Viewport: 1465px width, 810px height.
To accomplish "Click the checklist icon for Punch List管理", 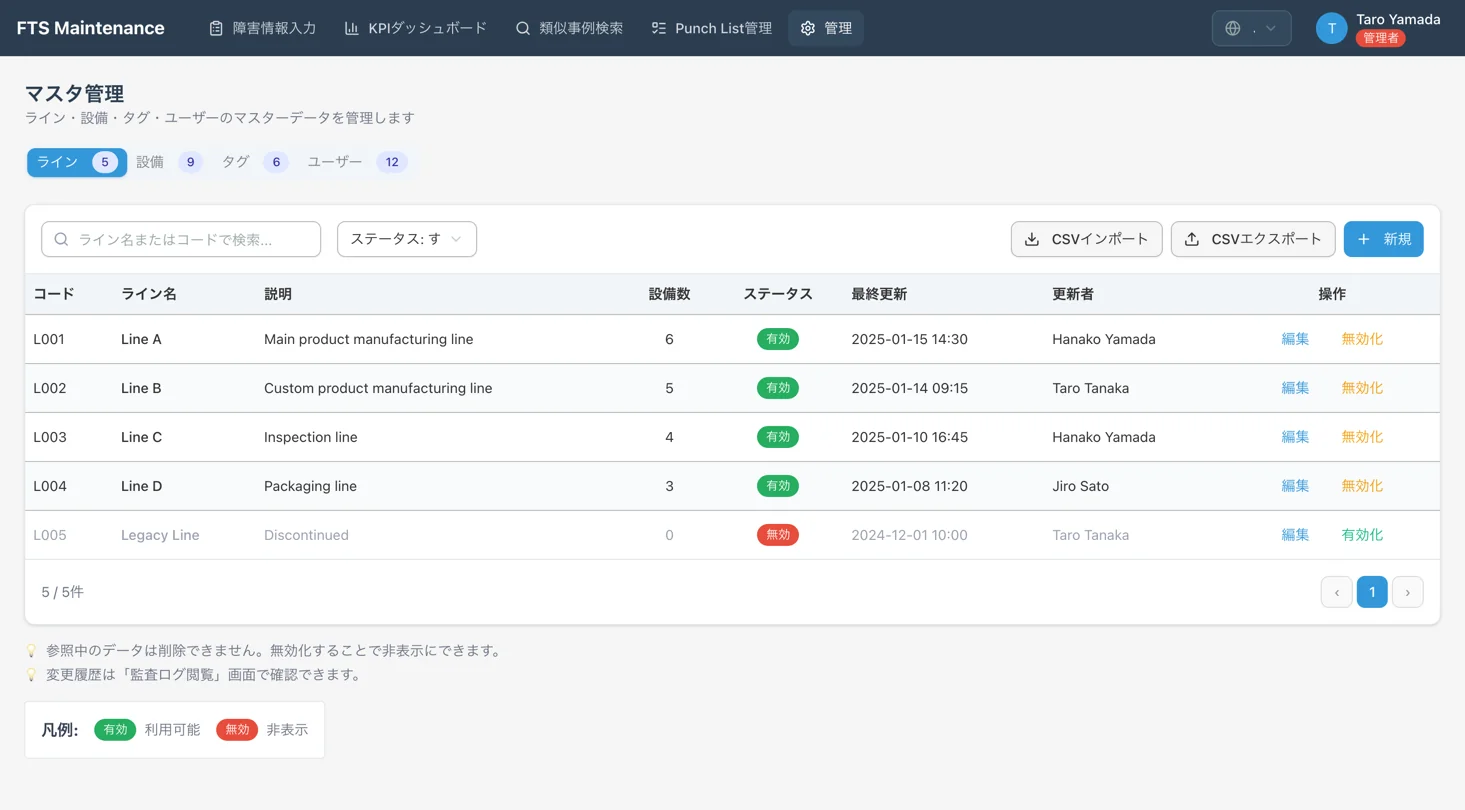I will [x=658, y=28].
